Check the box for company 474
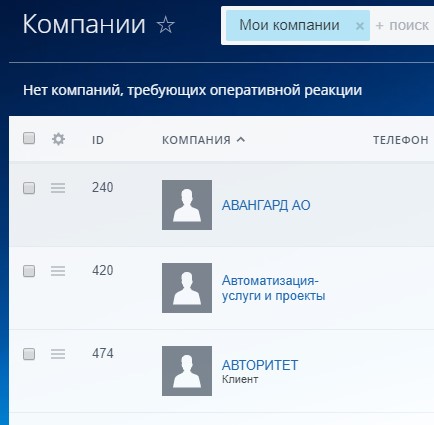This screenshot has width=434, height=425. [29, 354]
